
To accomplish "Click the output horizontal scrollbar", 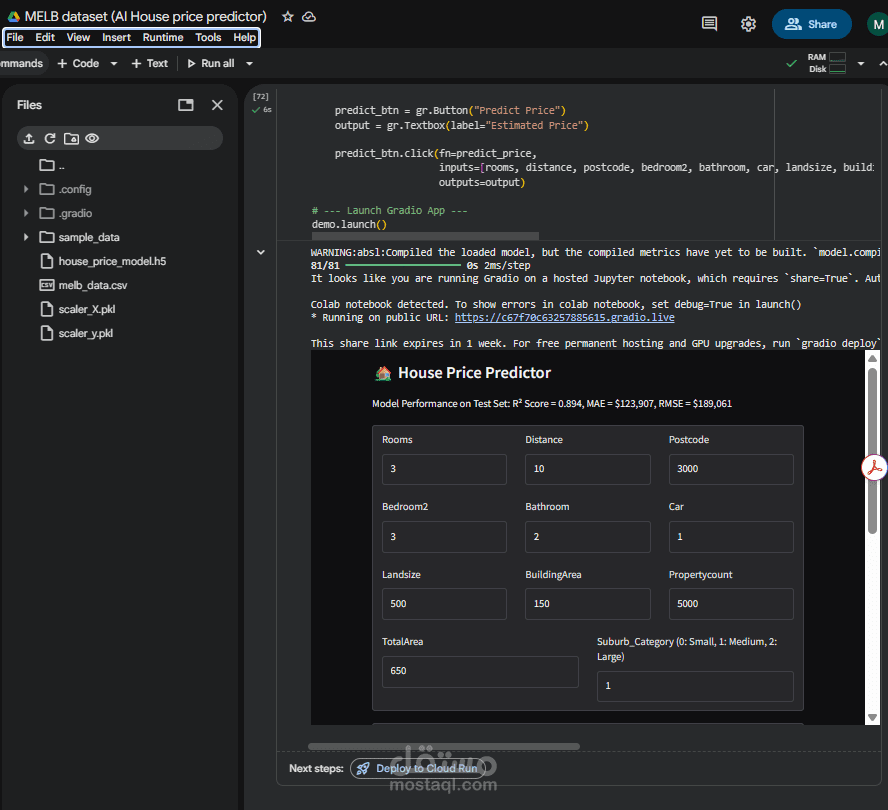I will tap(444, 747).
